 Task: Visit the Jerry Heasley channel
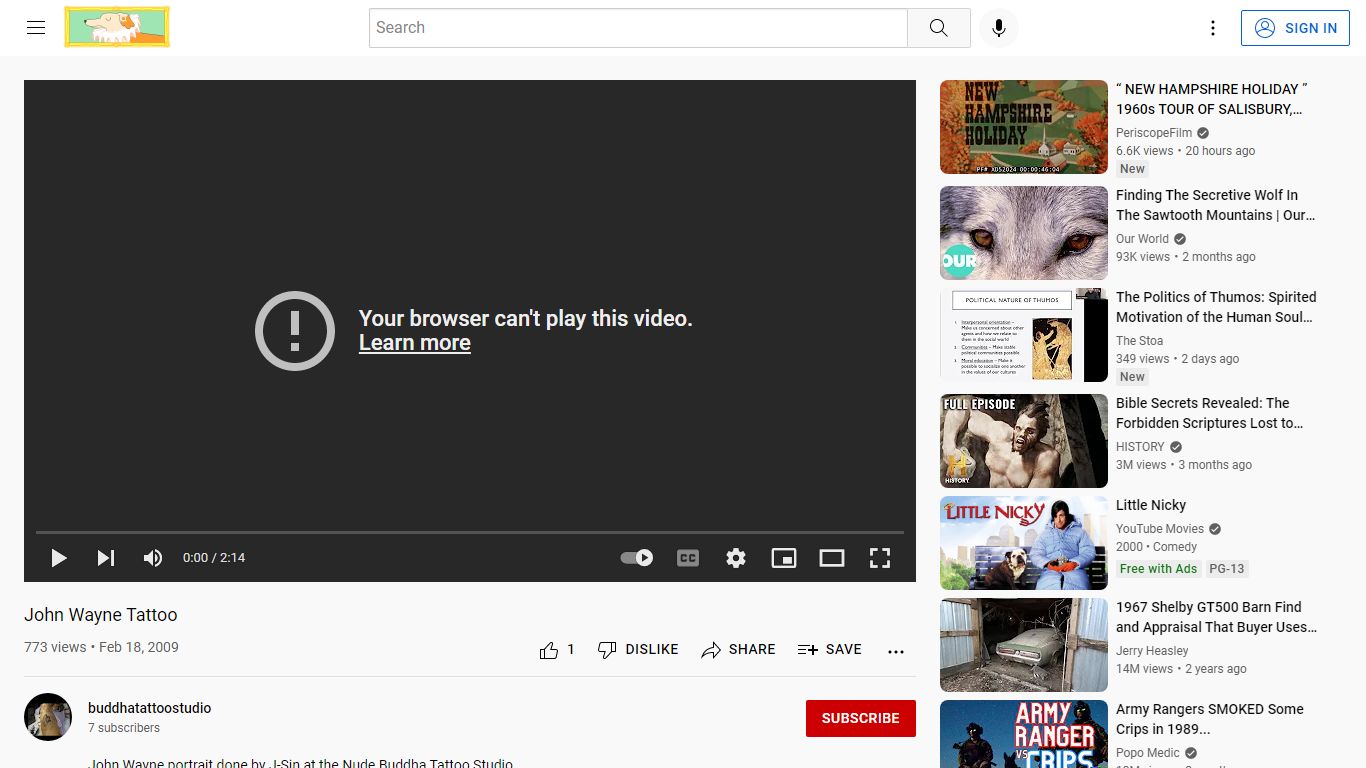(1152, 651)
